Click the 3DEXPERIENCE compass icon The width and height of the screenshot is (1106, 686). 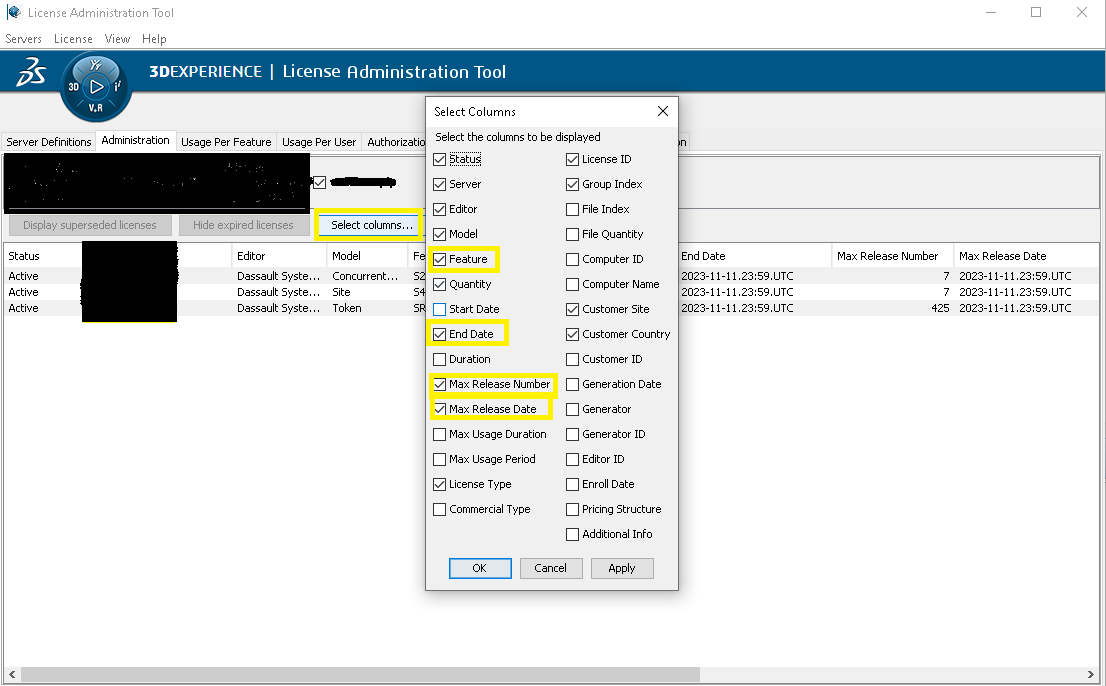tap(96, 86)
